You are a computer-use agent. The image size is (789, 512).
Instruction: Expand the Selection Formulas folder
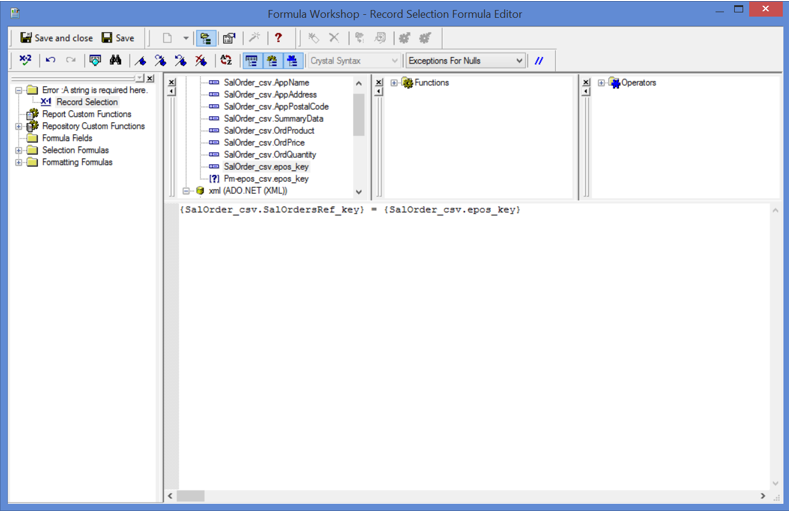coord(19,150)
